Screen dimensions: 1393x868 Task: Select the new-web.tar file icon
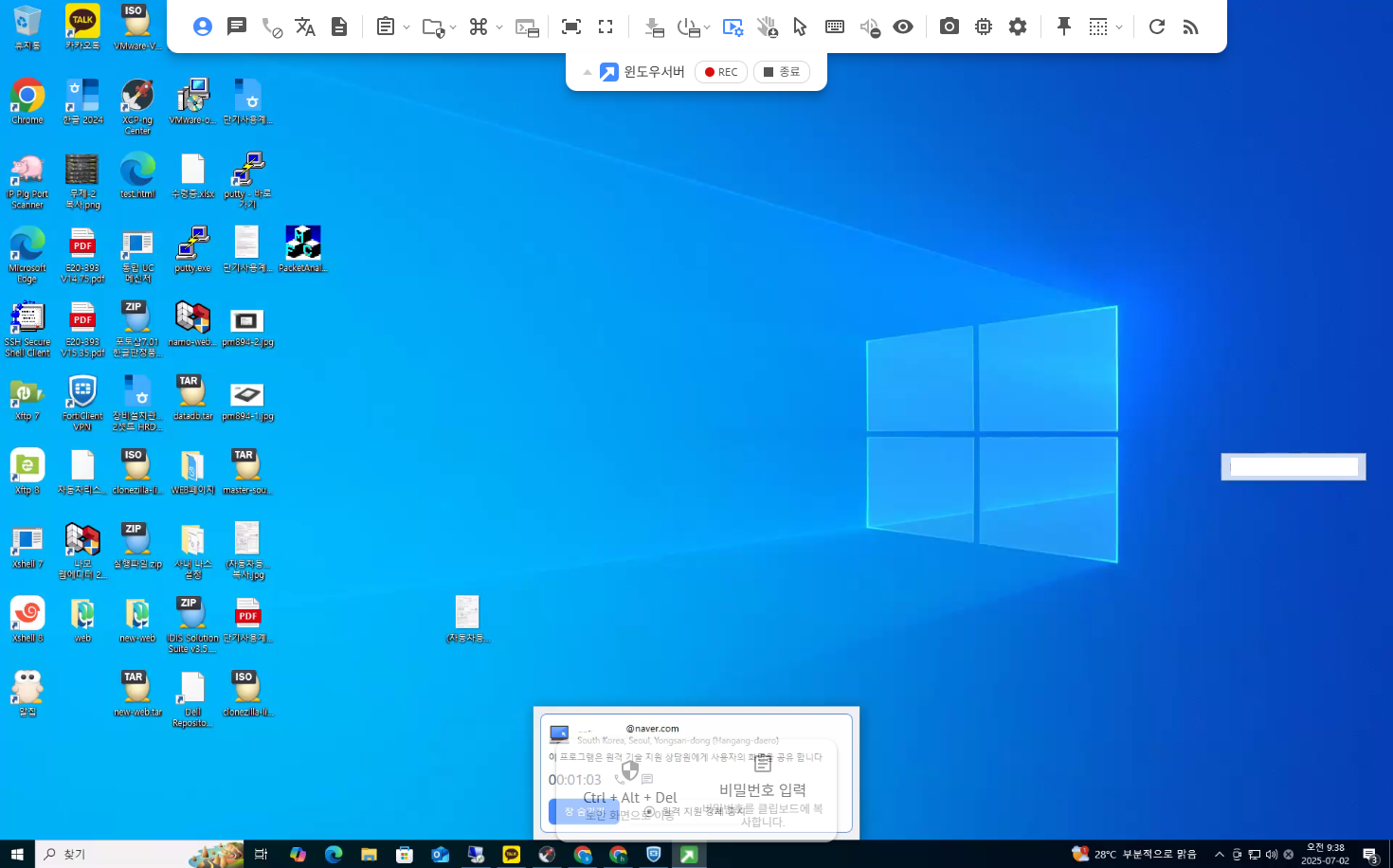(137, 693)
